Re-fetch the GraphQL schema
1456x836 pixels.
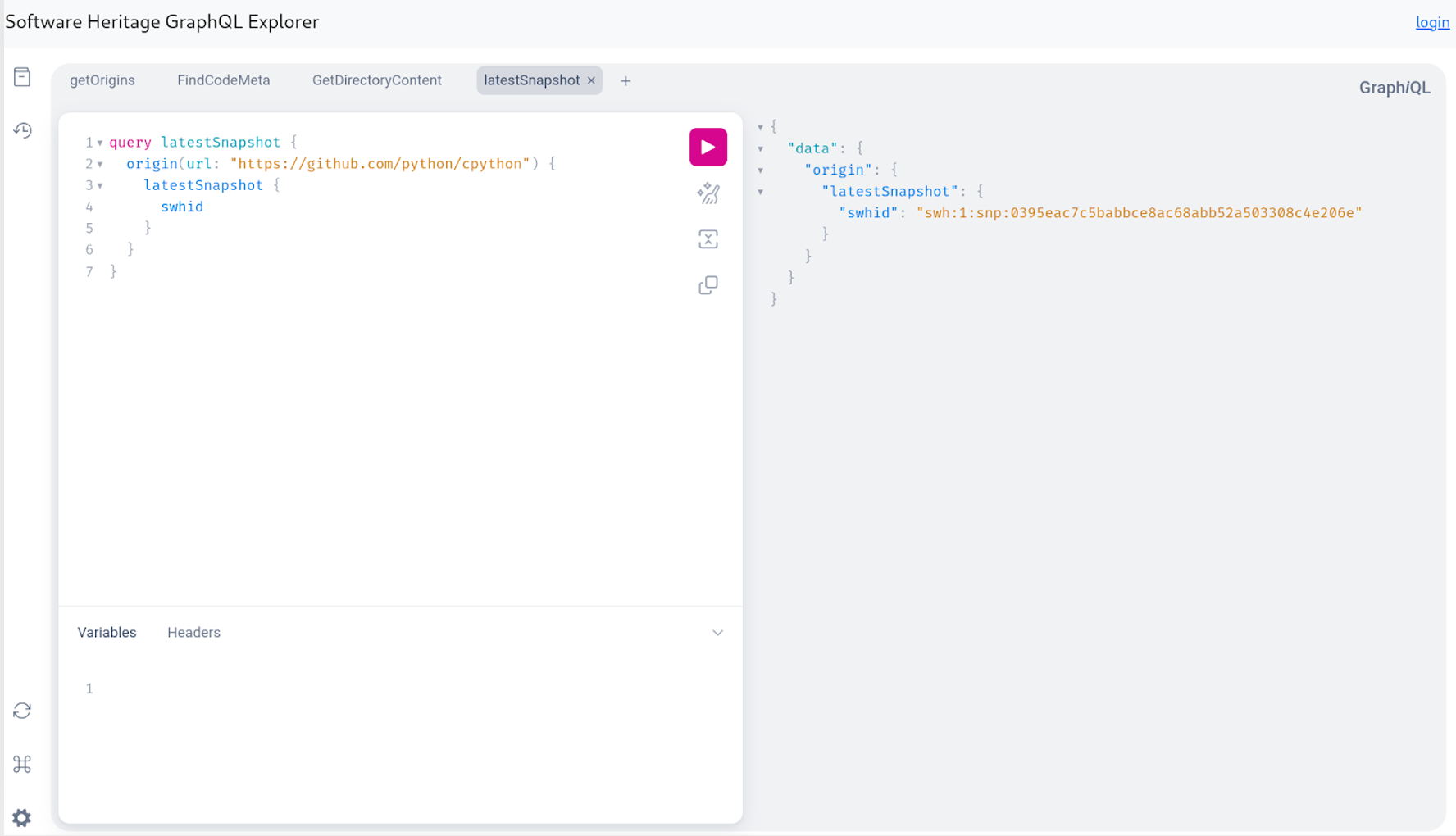pos(22,710)
